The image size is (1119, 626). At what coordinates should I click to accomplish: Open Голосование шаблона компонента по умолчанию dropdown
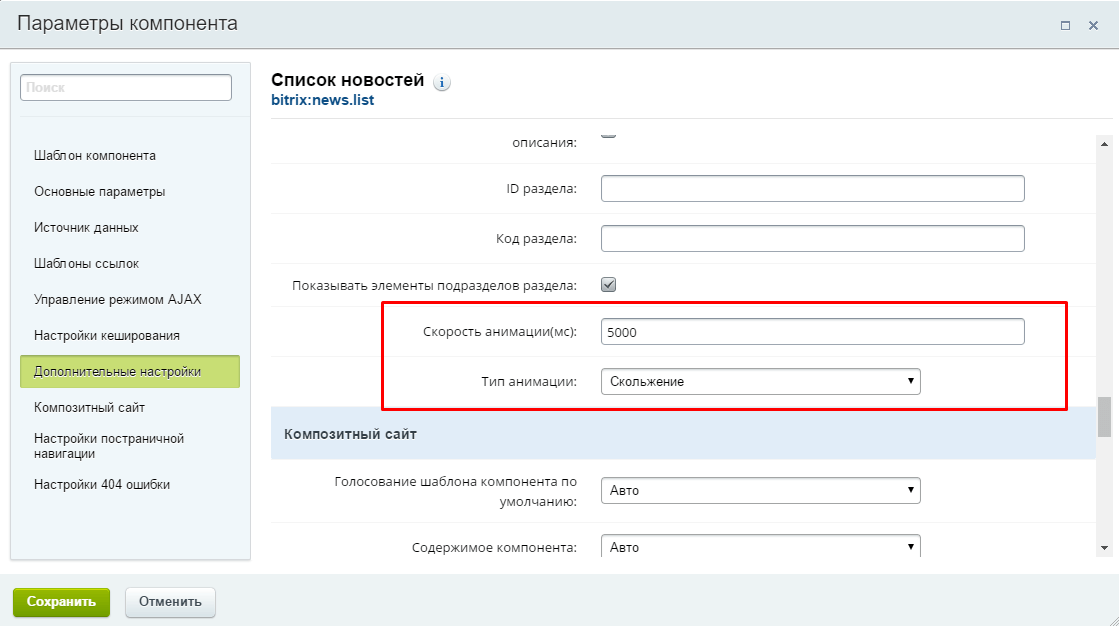click(x=761, y=490)
